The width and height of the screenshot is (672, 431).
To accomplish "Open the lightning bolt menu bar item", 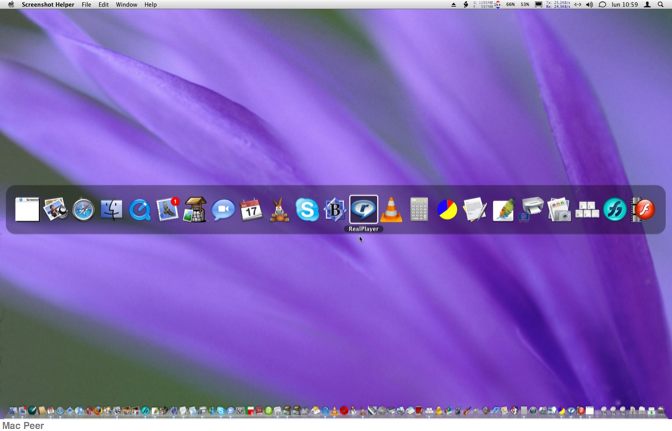I will tap(466, 4).
